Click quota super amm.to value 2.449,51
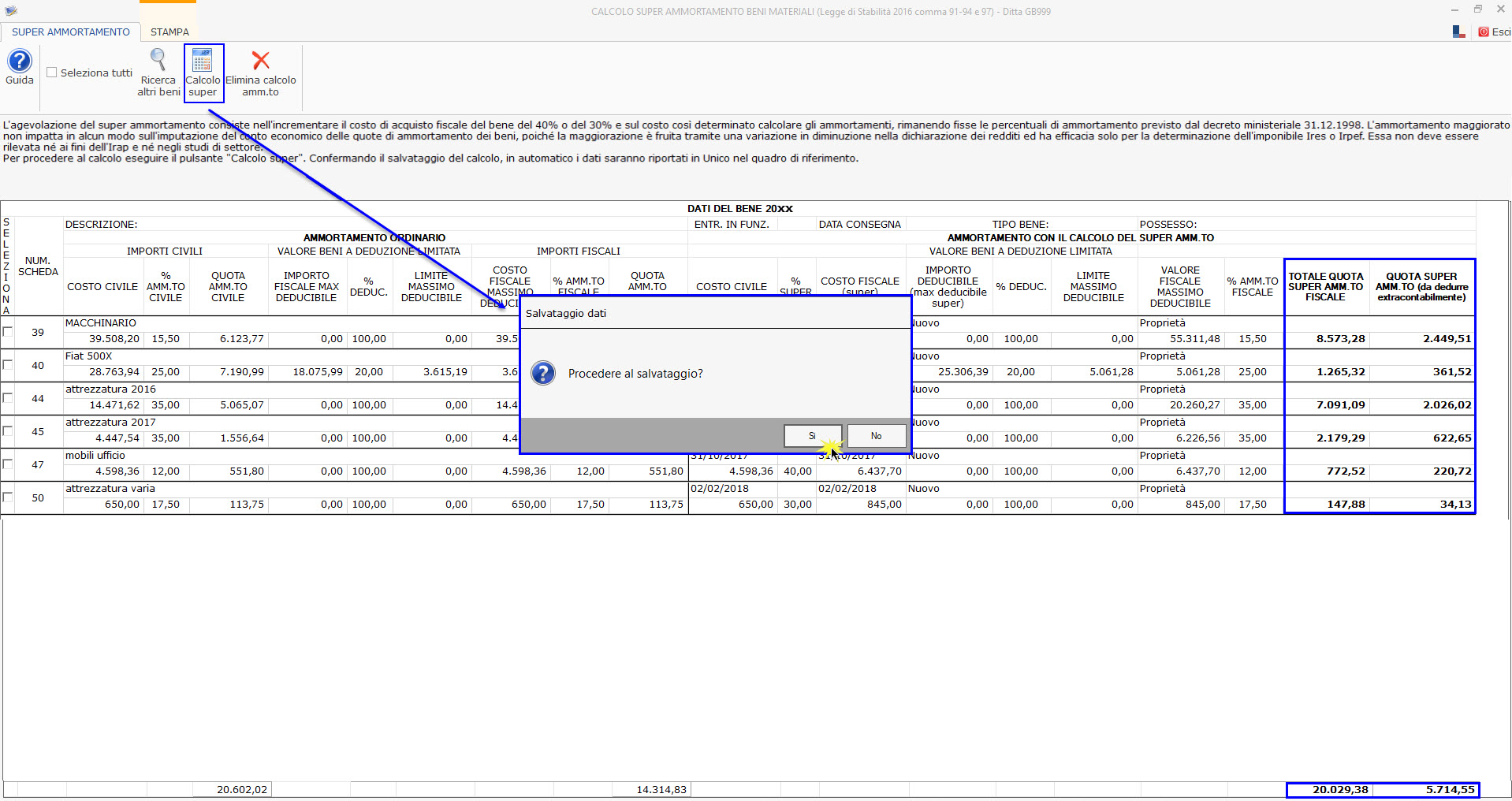The width and height of the screenshot is (1512, 801). [x=1447, y=339]
